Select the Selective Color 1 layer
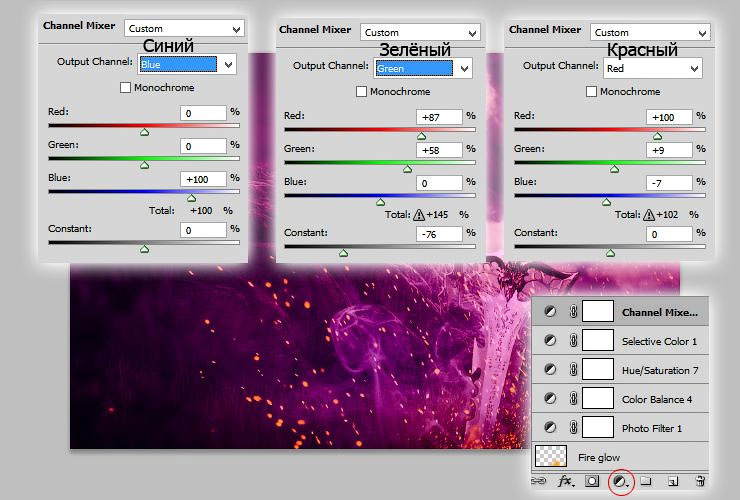740x500 pixels. [620, 341]
